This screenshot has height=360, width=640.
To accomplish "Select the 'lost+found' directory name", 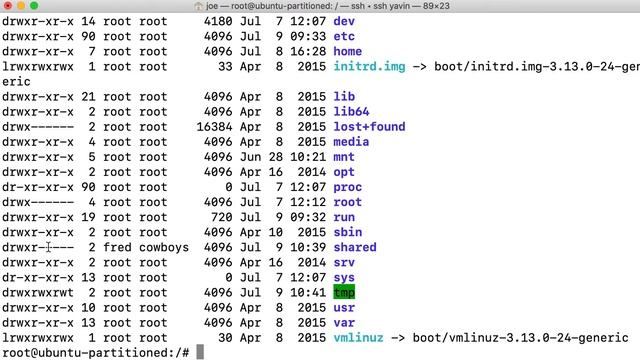I will pos(369,127).
